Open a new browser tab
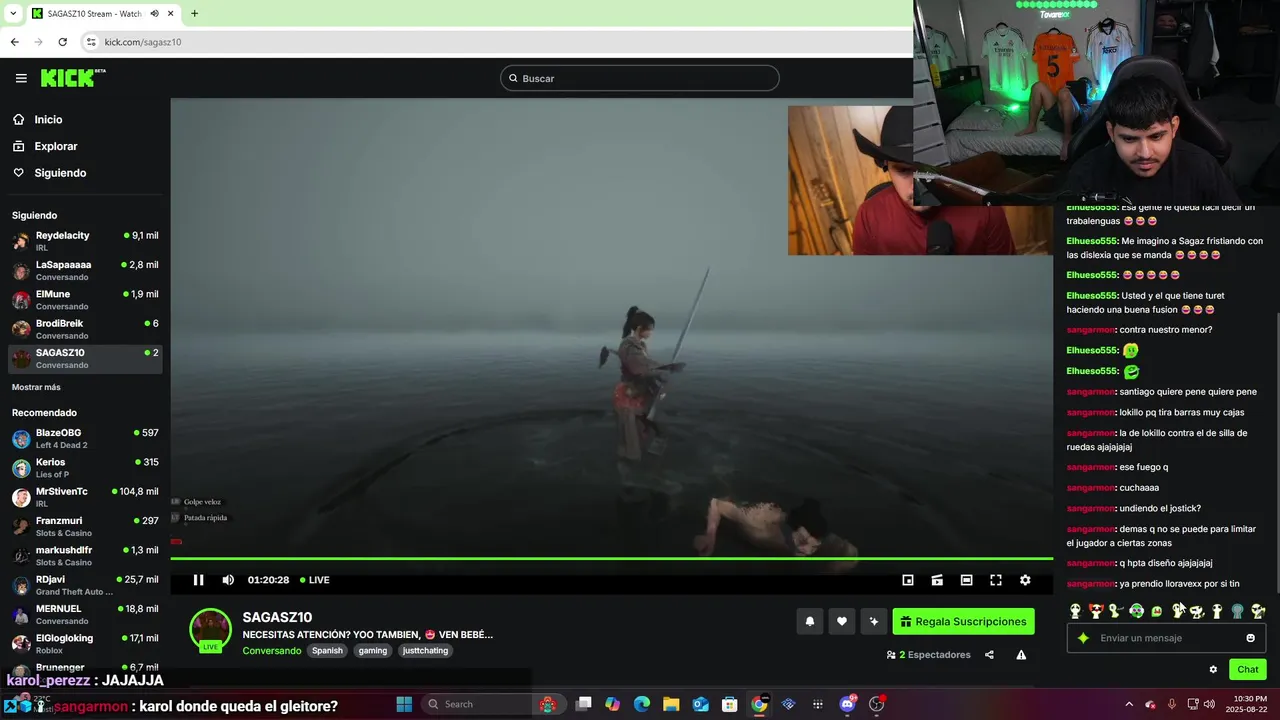 point(194,14)
